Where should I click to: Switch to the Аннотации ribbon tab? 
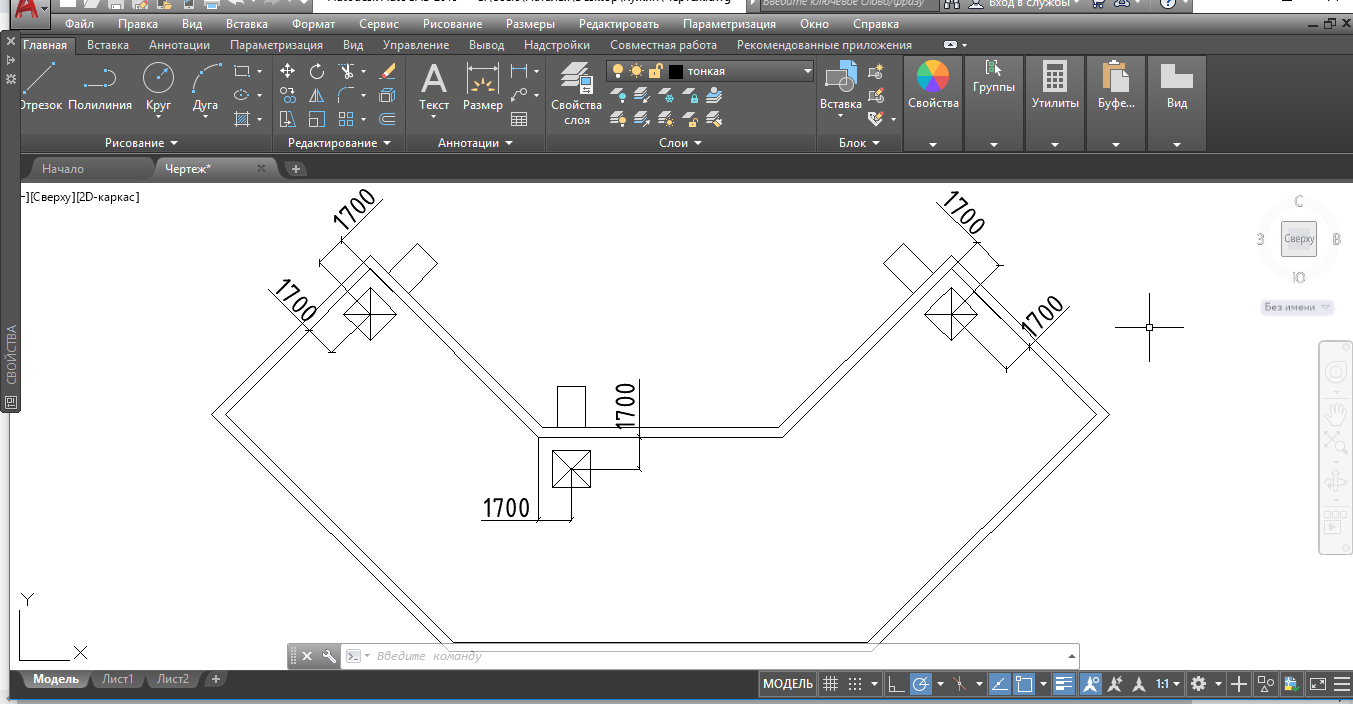click(179, 45)
